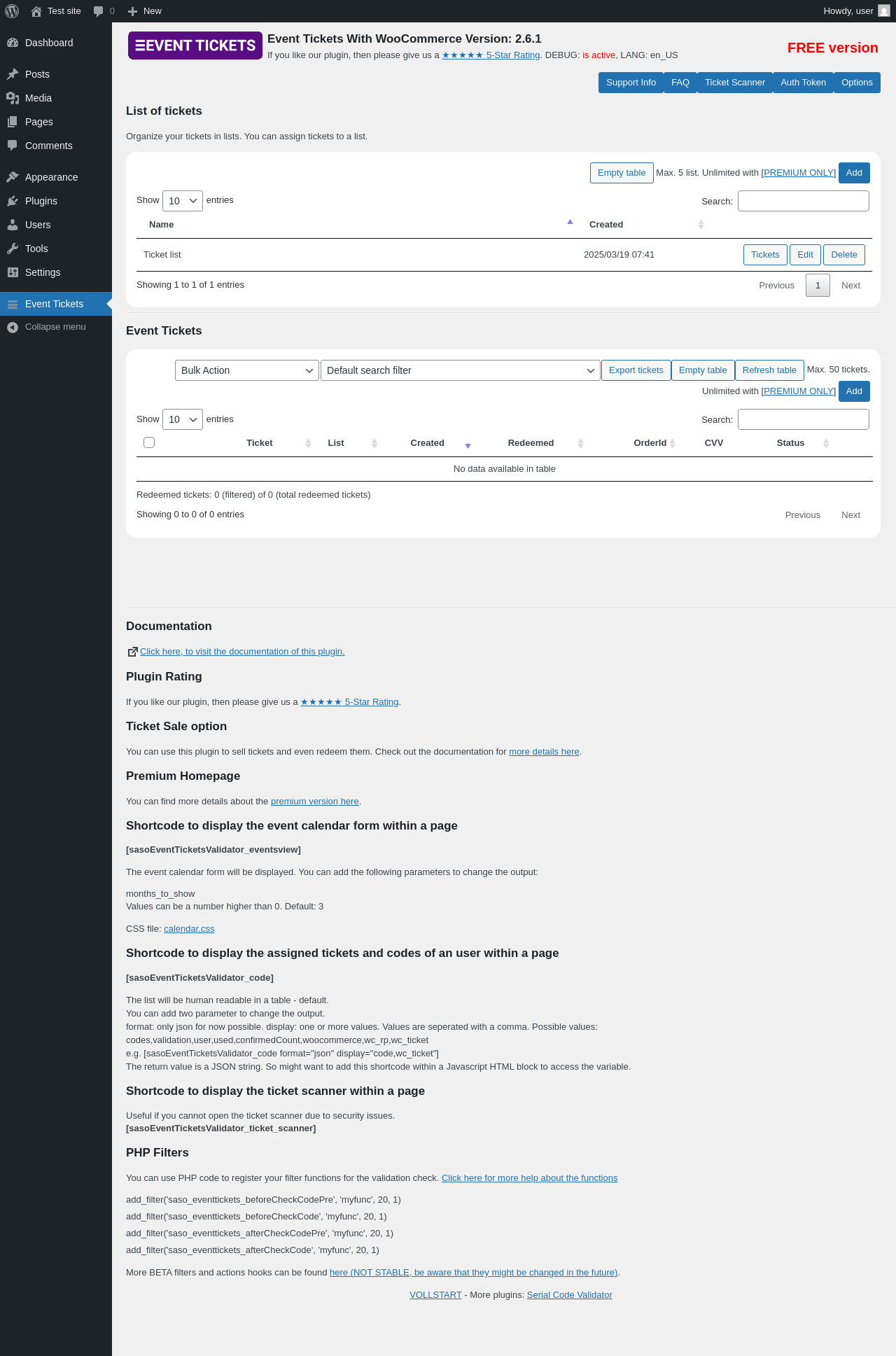The height and width of the screenshot is (1356, 896).
Task: Click the Event Tickets purple logo
Action: 195,46
